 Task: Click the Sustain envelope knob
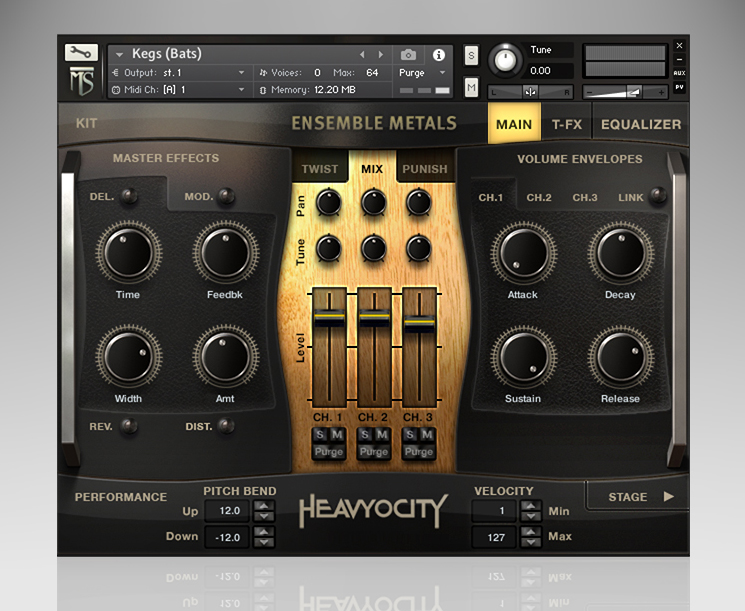(x=524, y=357)
